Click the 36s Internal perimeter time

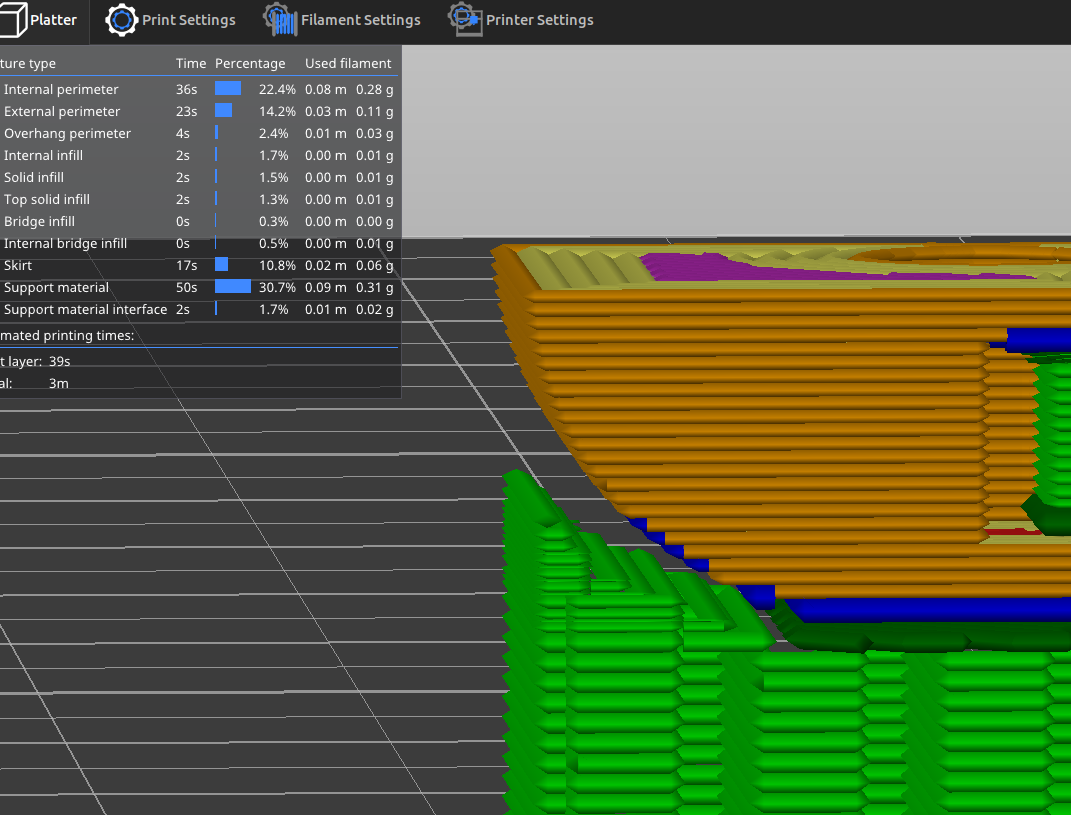click(186, 89)
